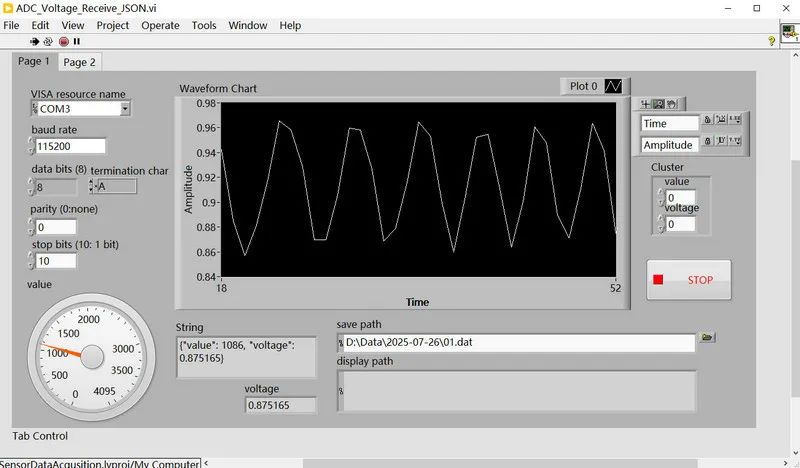Select the Page 1 tab
Viewport: 800px width, 468px height.
click(34, 61)
